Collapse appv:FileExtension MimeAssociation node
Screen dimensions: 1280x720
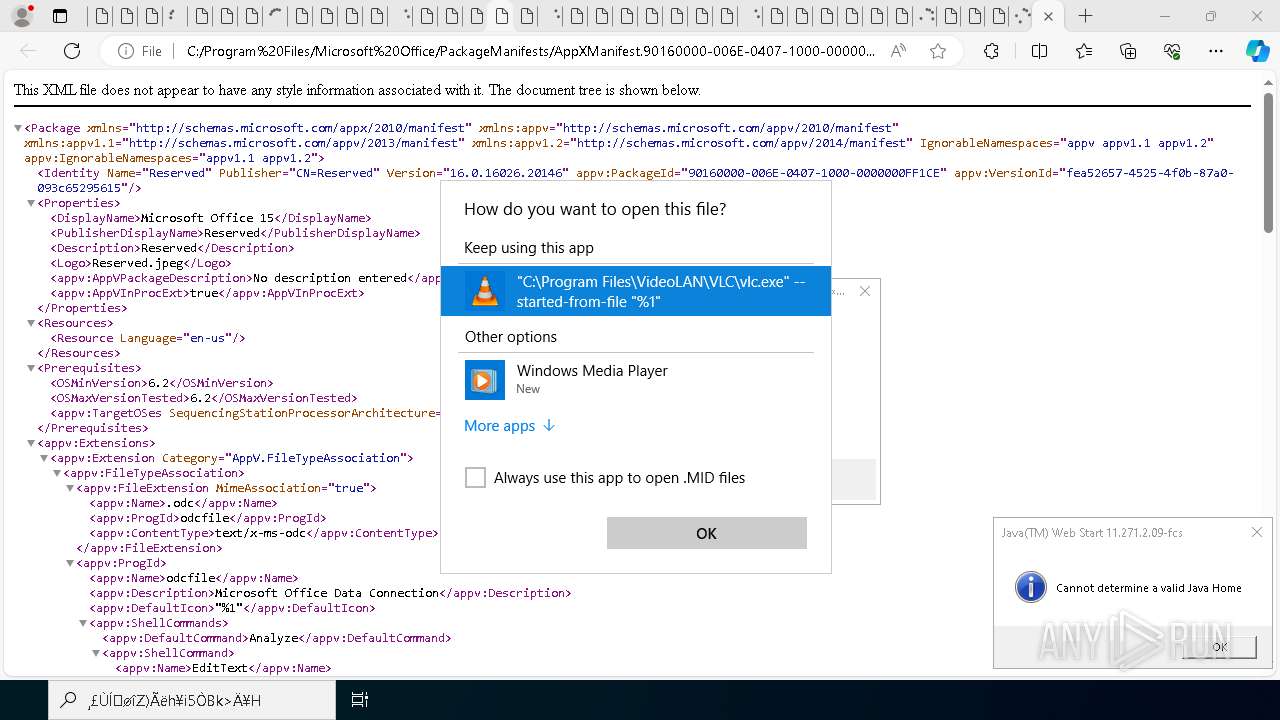point(70,488)
